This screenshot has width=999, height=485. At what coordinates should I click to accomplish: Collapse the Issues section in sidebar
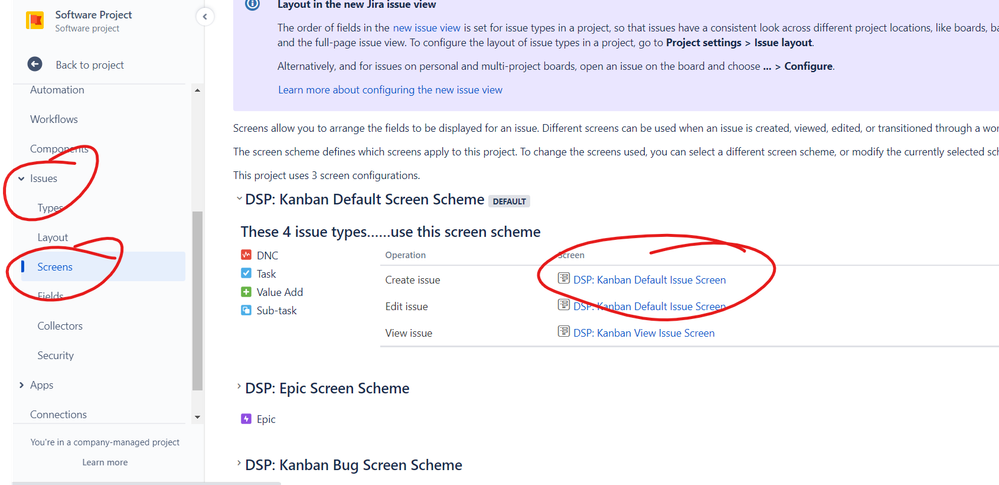pyautogui.click(x=22, y=178)
